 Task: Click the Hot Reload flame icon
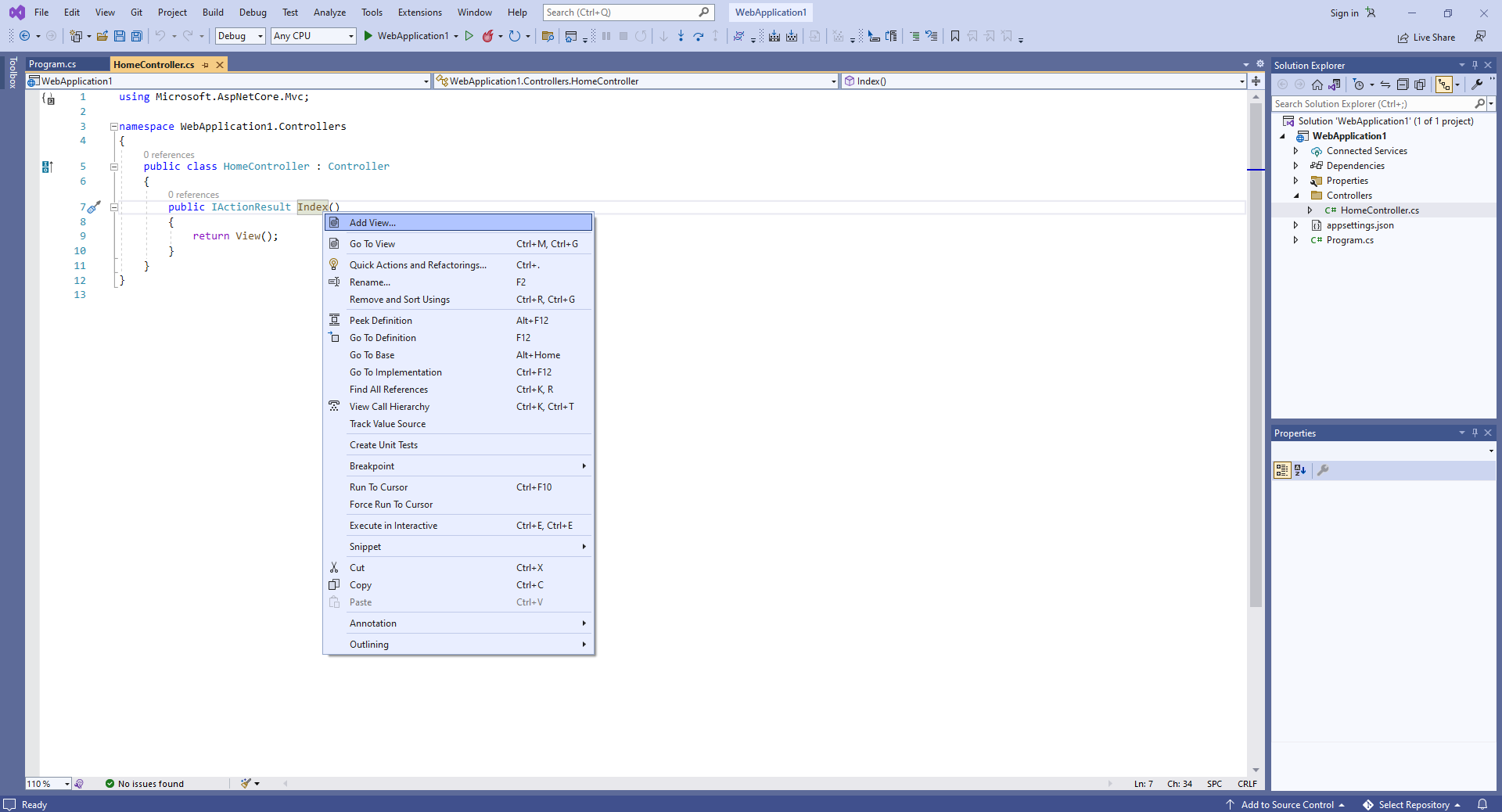[x=488, y=36]
